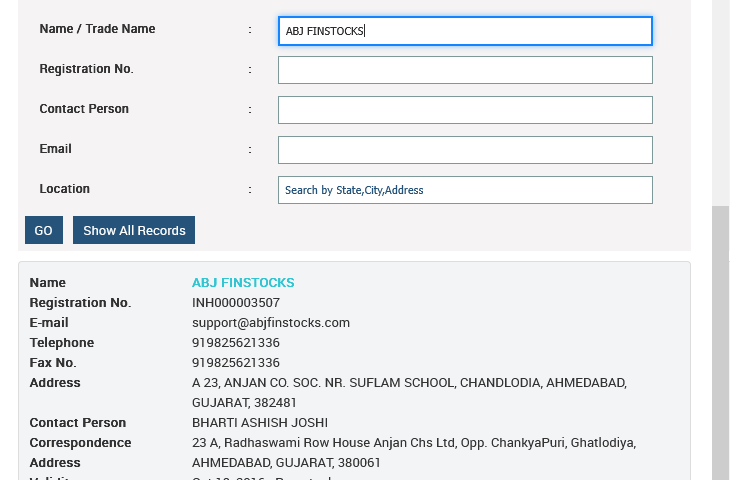Select the Contact Person input field
Viewport: 730px width, 480px height.
click(x=465, y=110)
